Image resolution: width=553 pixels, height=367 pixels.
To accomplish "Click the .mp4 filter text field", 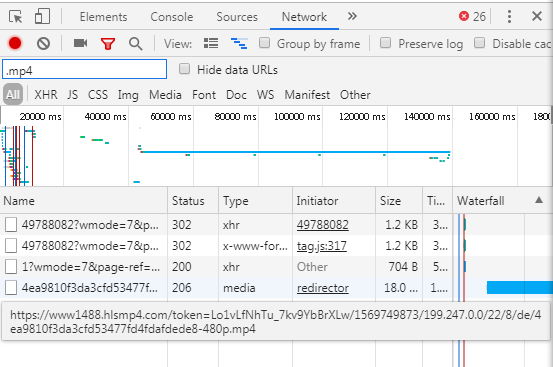I will 85,69.
